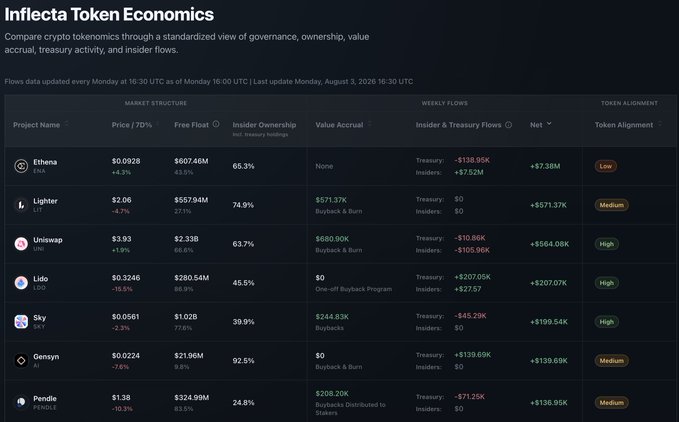
Task: Open the Pendle project name link
Action: click(45, 398)
